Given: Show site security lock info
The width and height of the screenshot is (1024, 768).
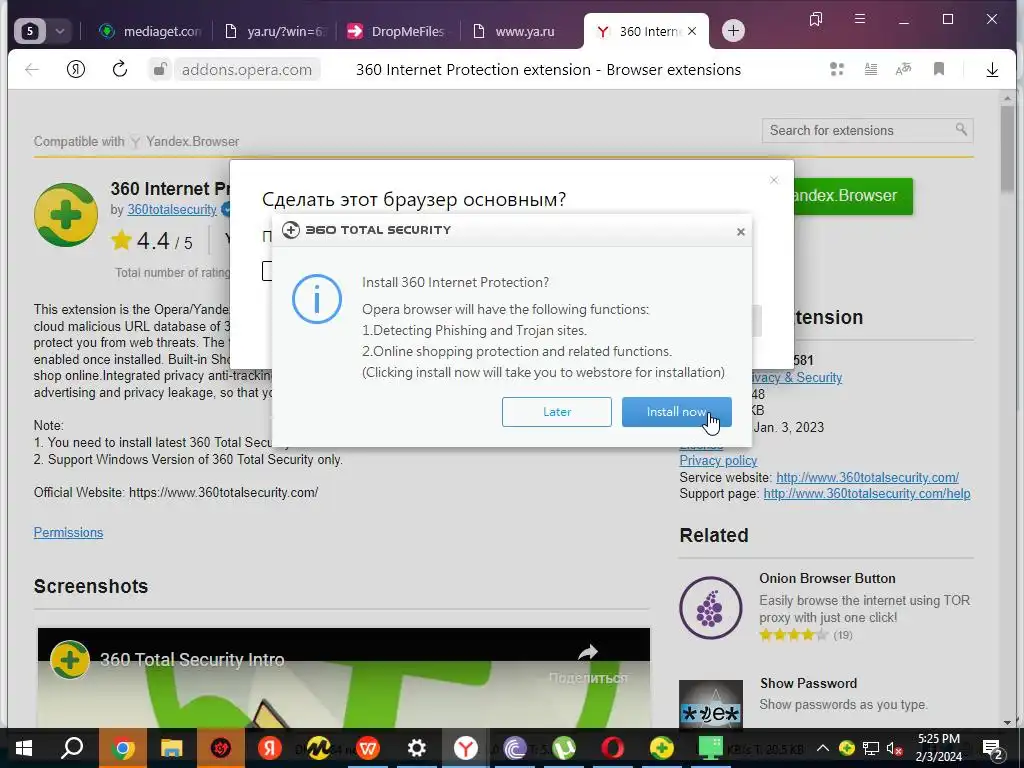Looking at the screenshot, I should (159, 69).
